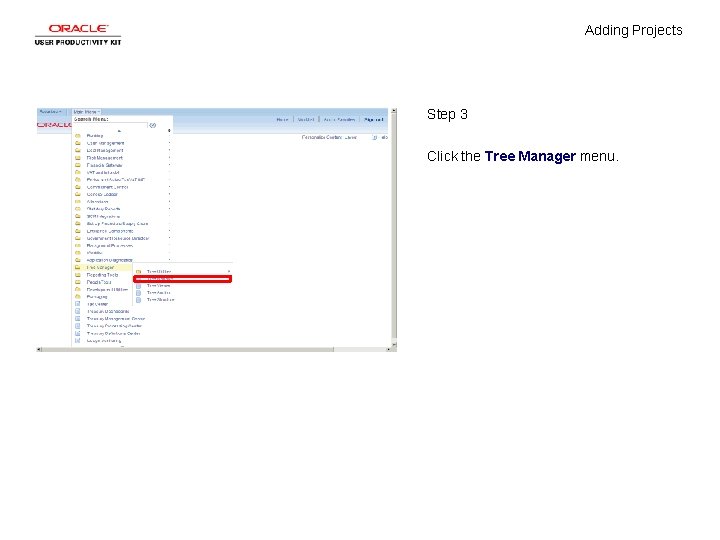The image size is (720, 540).
Task: Expand the arrow on the General Ledger row
Action: click(x=169, y=194)
